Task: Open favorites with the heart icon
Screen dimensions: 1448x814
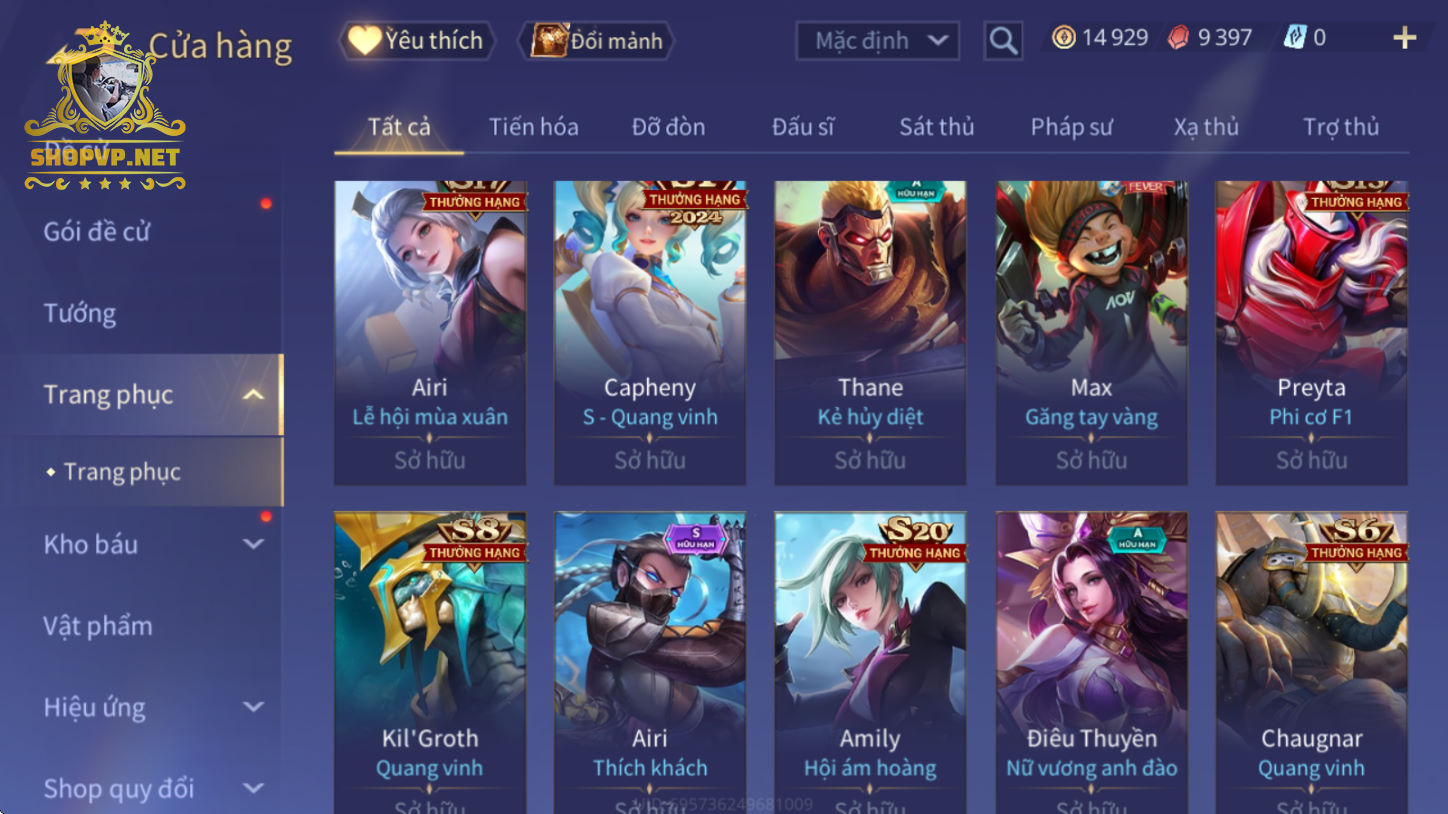Action: (365, 40)
